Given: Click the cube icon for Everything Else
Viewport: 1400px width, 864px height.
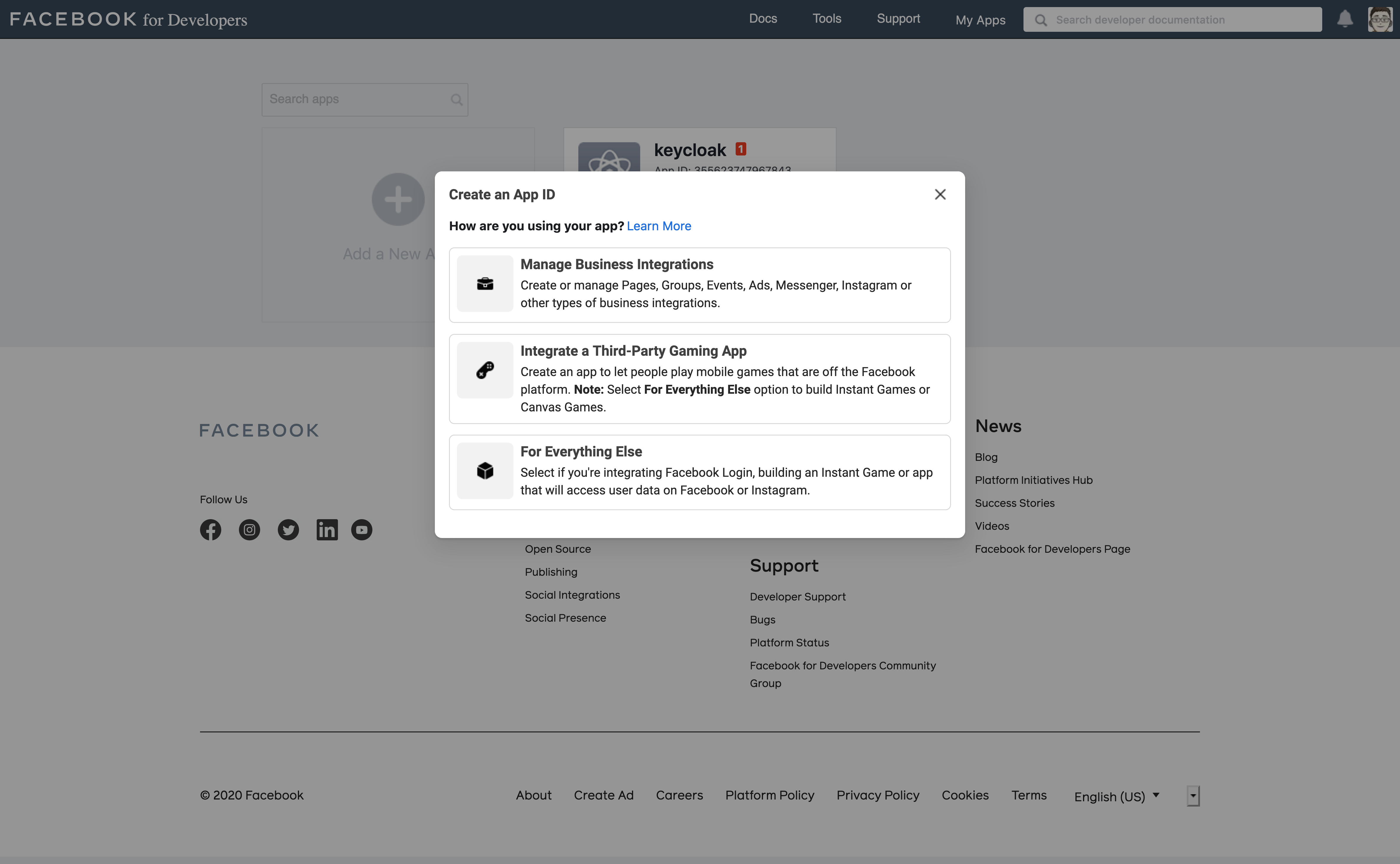Looking at the screenshot, I should 485,471.
